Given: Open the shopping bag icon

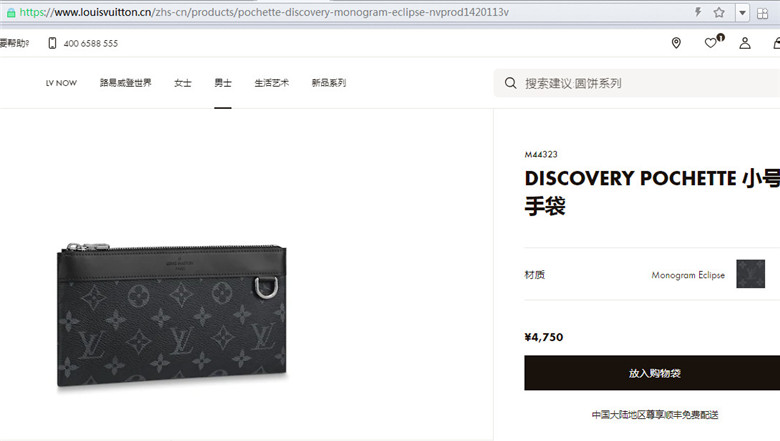Looking at the screenshot, I should click(x=777, y=43).
